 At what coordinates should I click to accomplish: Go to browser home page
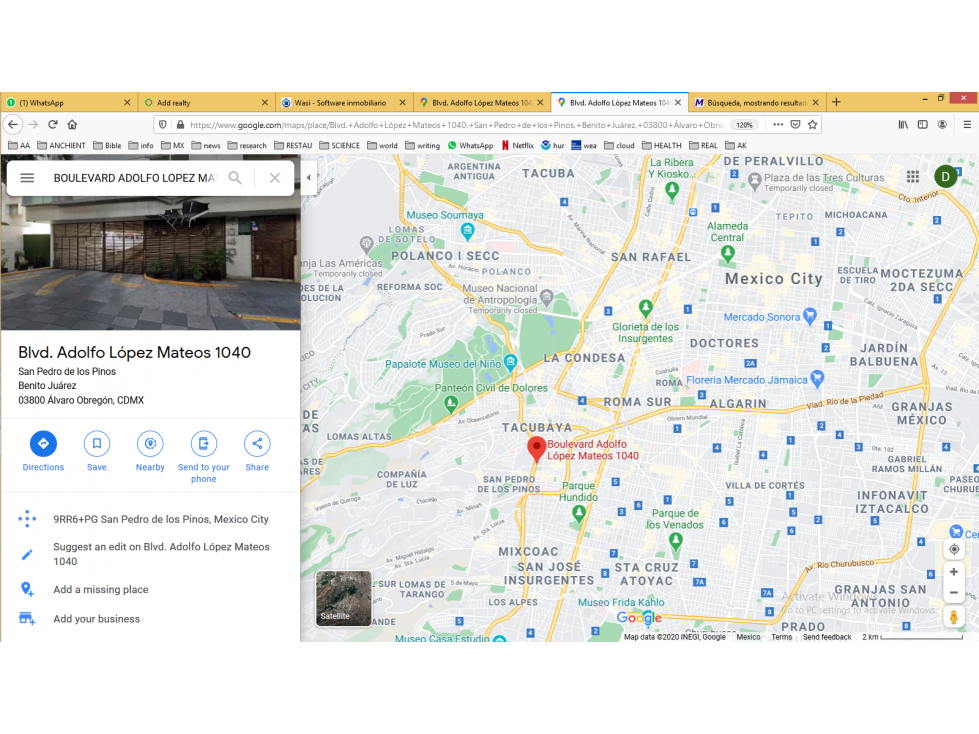[x=72, y=124]
